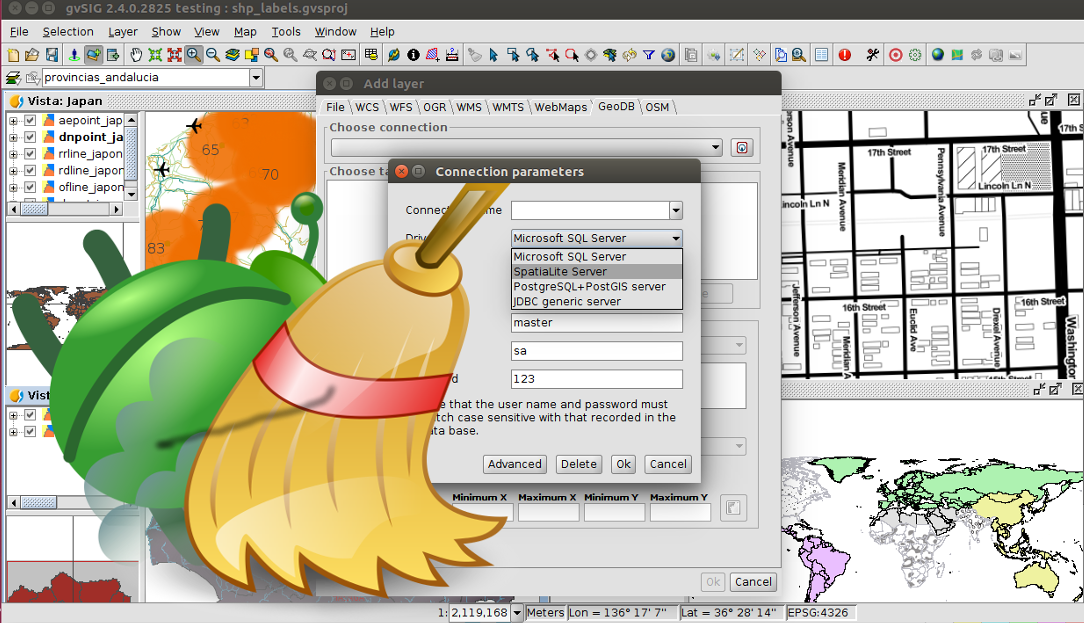Click the red exclamation mark icon
Viewport: 1084px width, 623px height.
845,55
